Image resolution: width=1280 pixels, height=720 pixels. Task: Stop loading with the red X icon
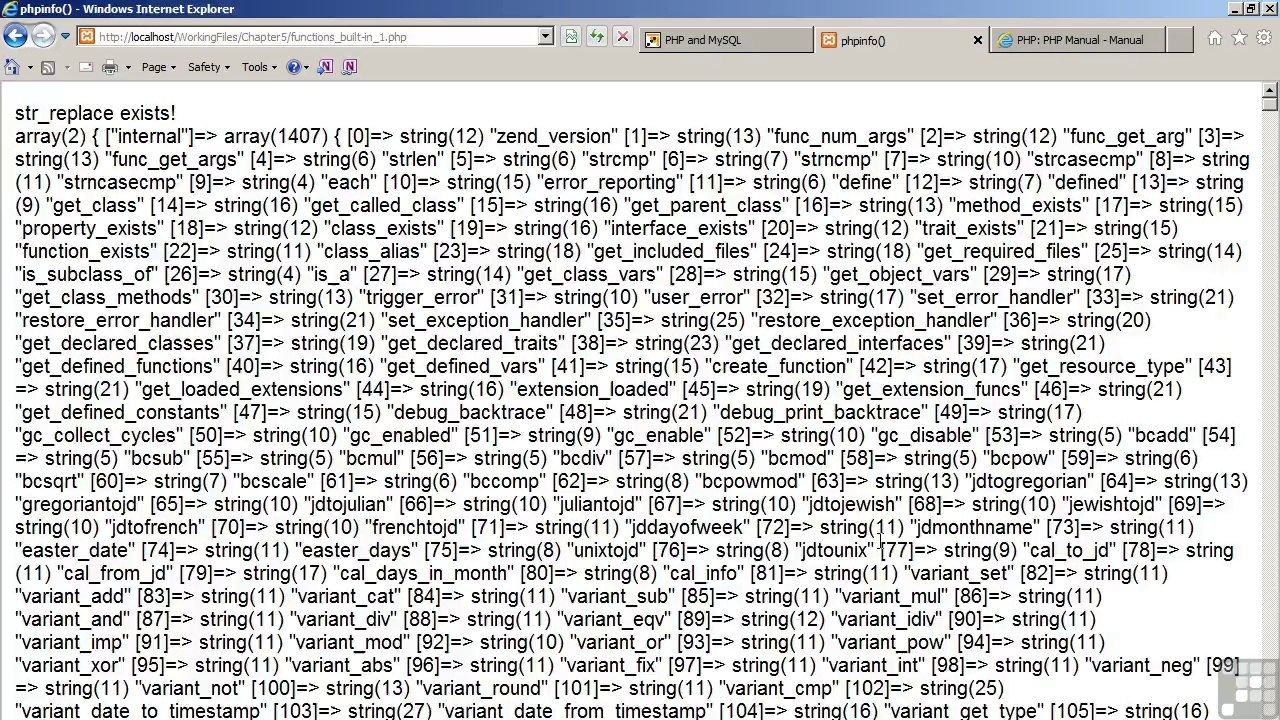[x=622, y=37]
